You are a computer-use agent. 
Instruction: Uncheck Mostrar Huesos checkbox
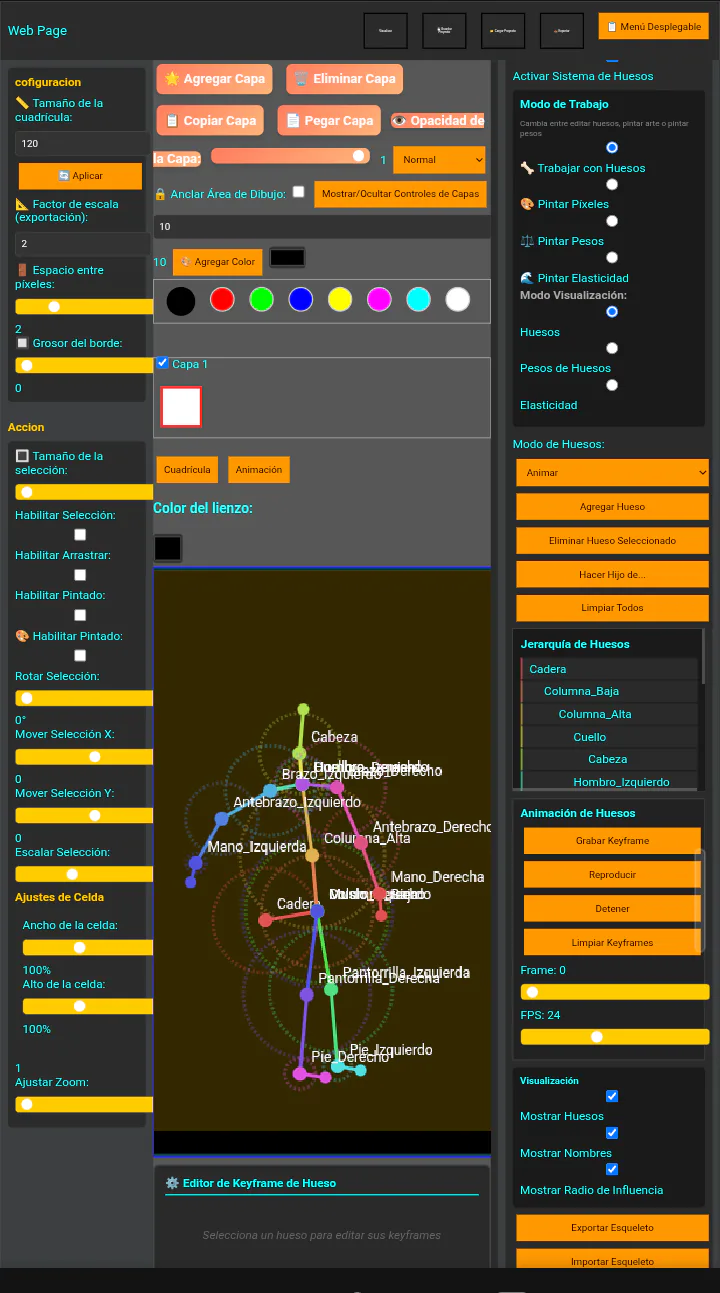coord(612,1096)
